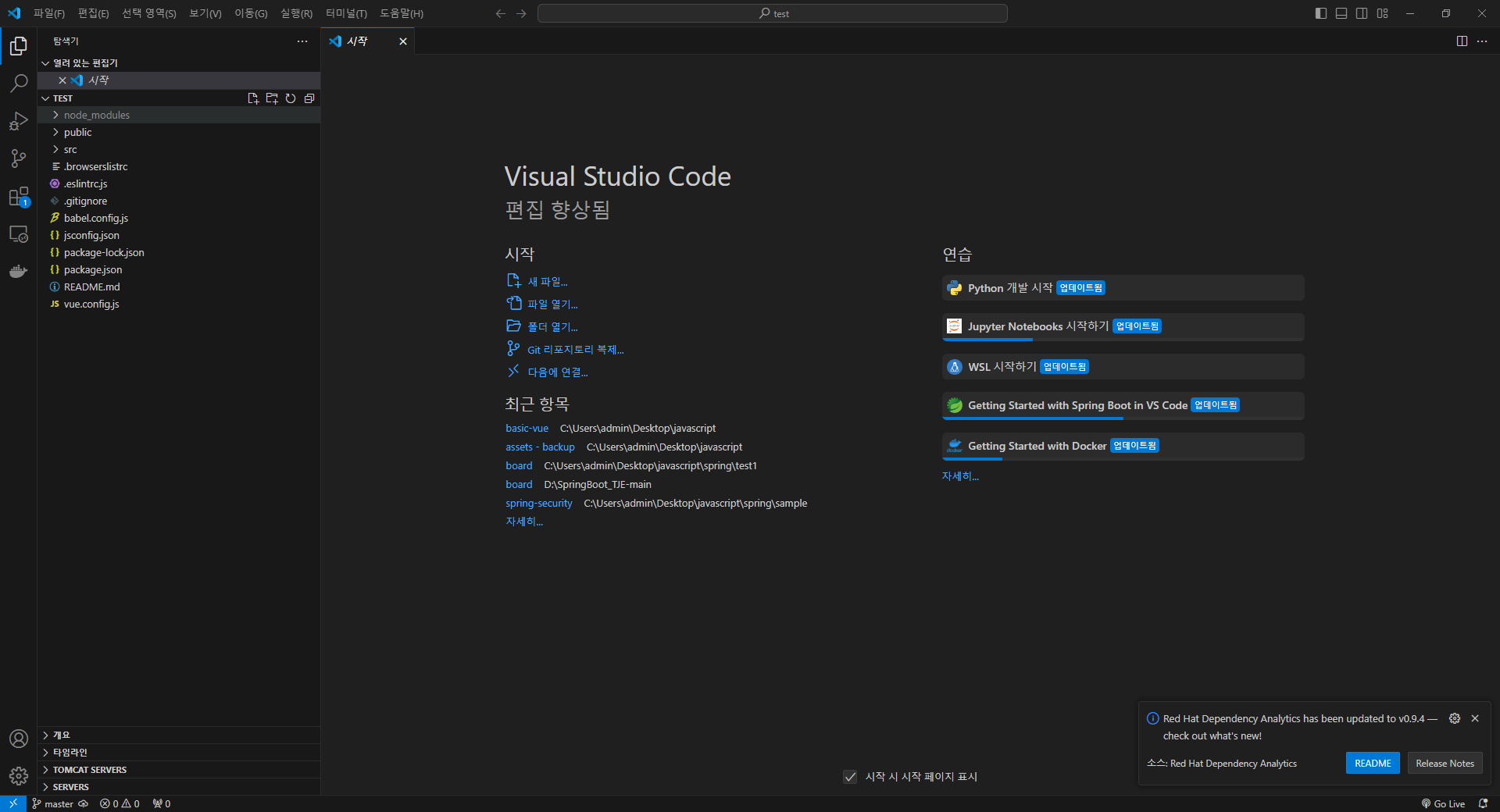Expand the 타임라인 section
Screen dimensions: 1500x812
tap(179, 753)
